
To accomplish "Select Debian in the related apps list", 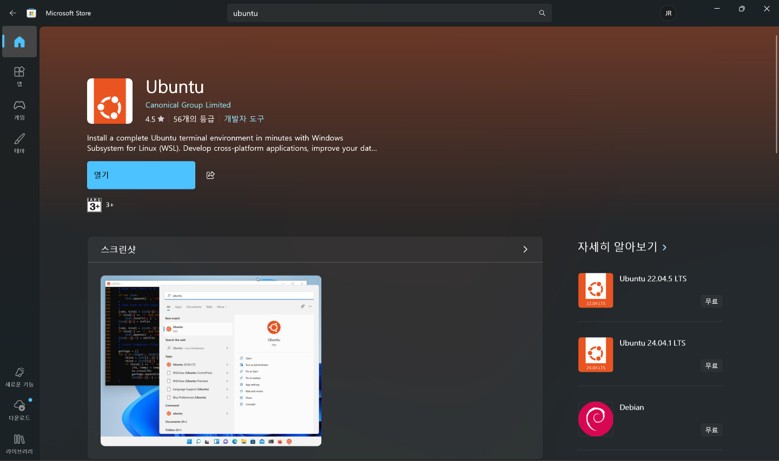I will (x=631, y=408).
